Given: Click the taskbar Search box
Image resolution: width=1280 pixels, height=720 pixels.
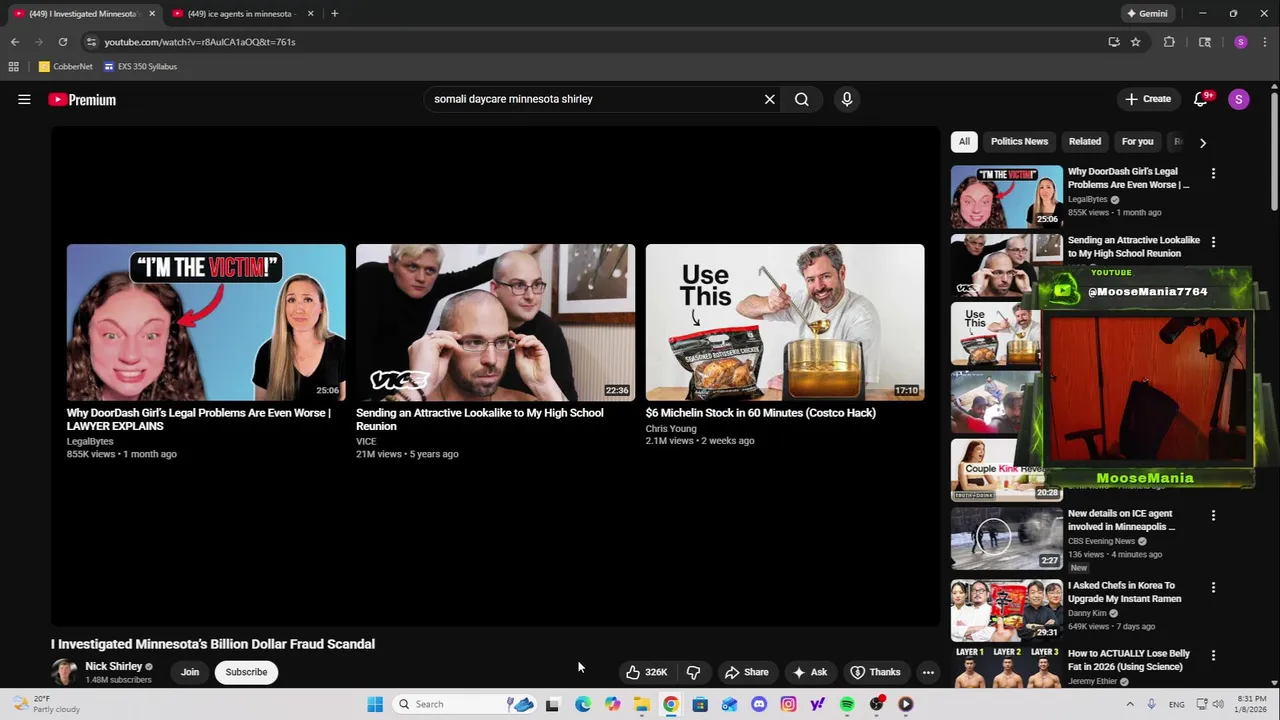Looking at the screenshot, I should pyautogui.click(x=465, y=704).
